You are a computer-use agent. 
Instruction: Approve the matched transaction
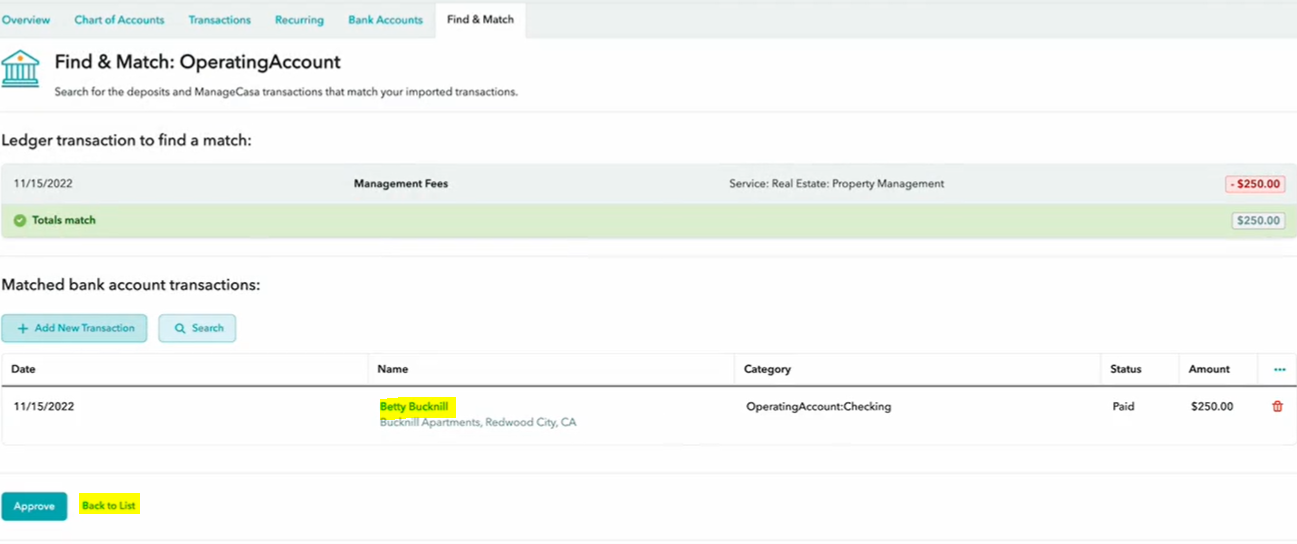pos(34,506)
